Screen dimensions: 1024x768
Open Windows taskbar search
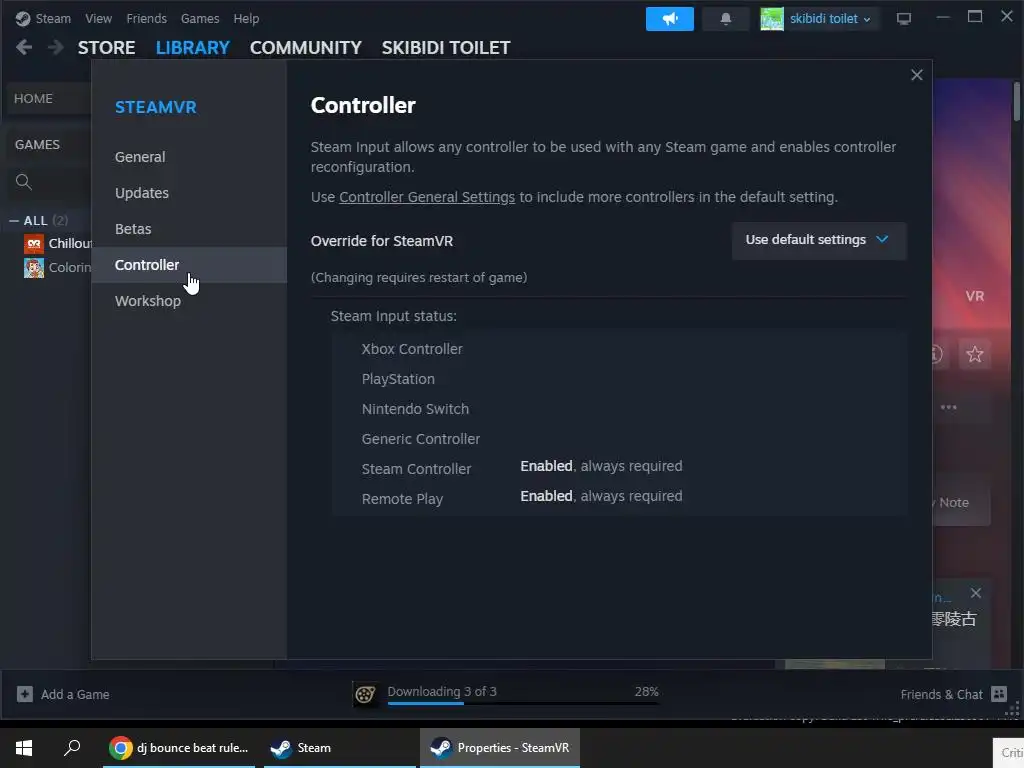pyautogui.click(x=72, y=748)
